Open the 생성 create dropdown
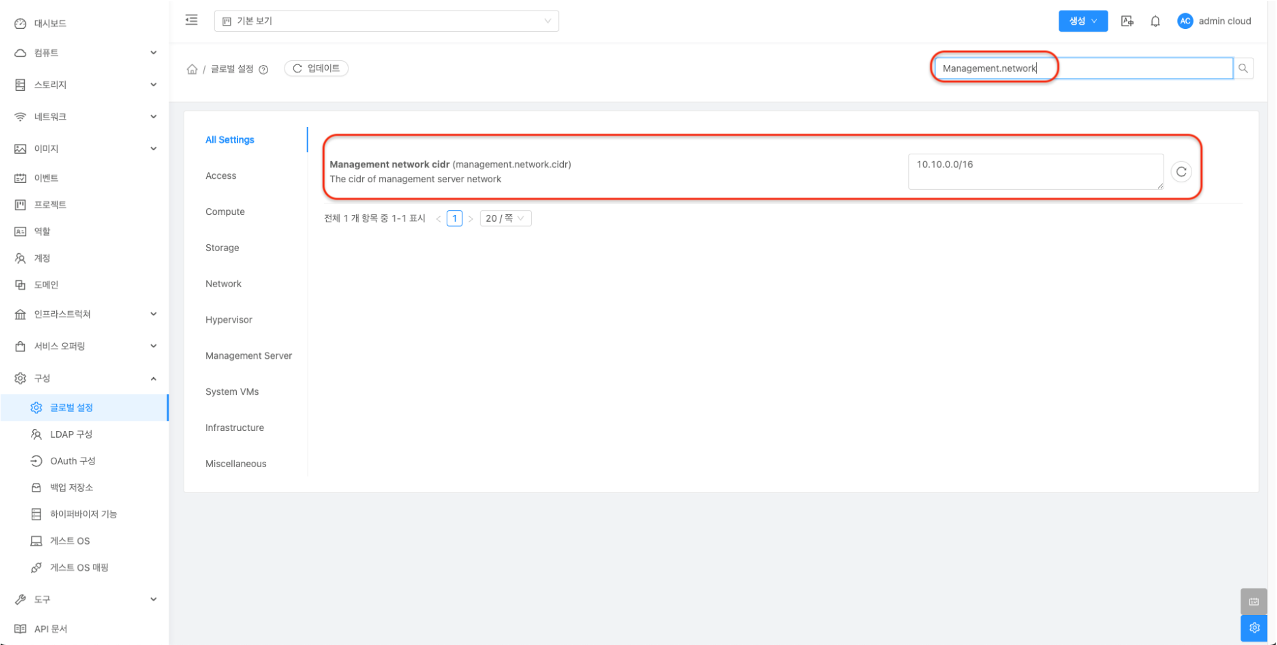The height and width of the screenshot is (645, 1277). [x=1083, y=21]
